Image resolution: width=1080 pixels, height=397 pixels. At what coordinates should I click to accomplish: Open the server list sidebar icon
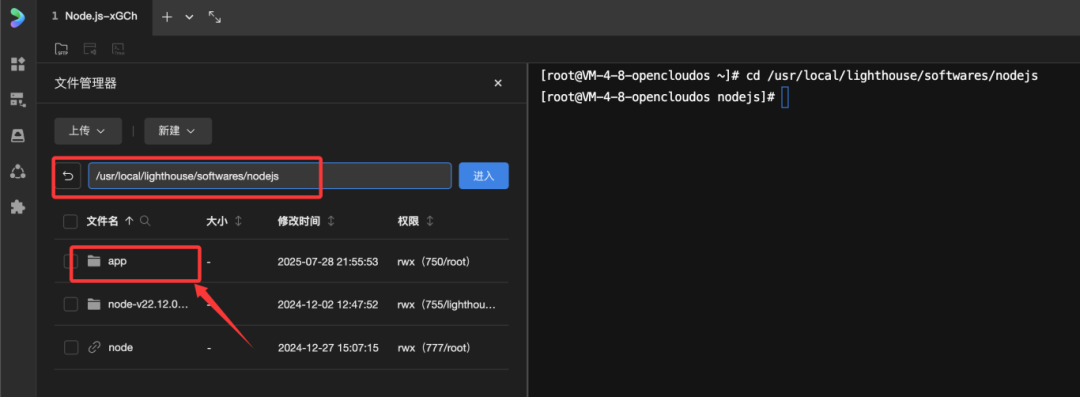click(x=18, y=100)
